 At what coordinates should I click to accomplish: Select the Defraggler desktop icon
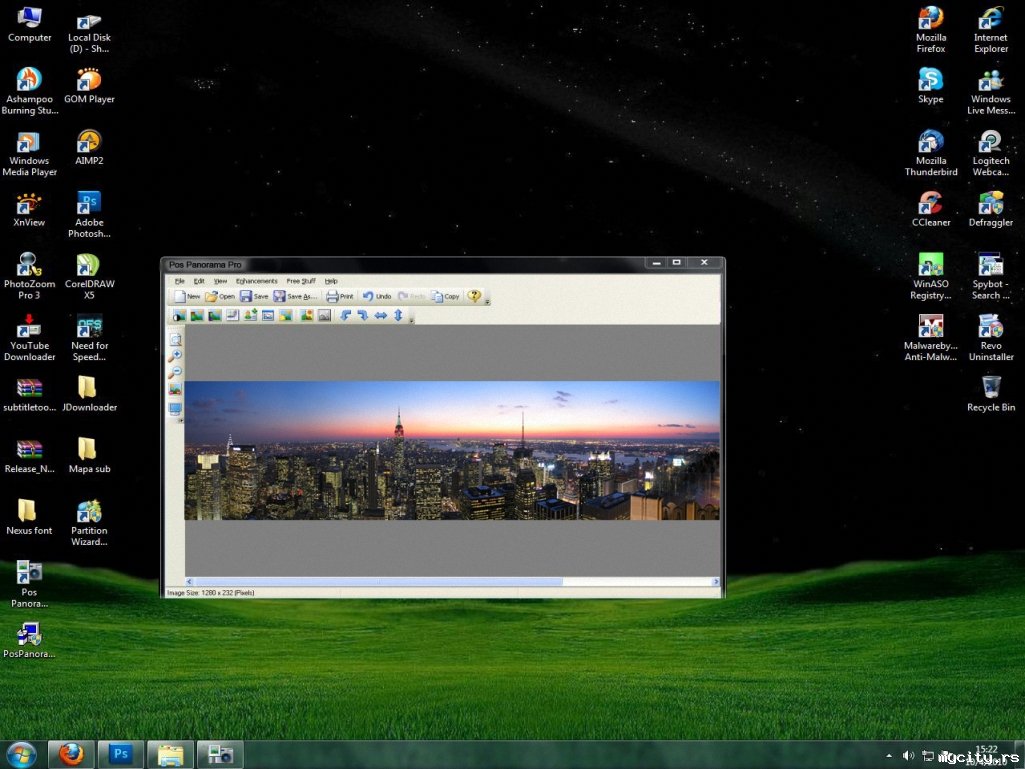[x=991, y=209]
